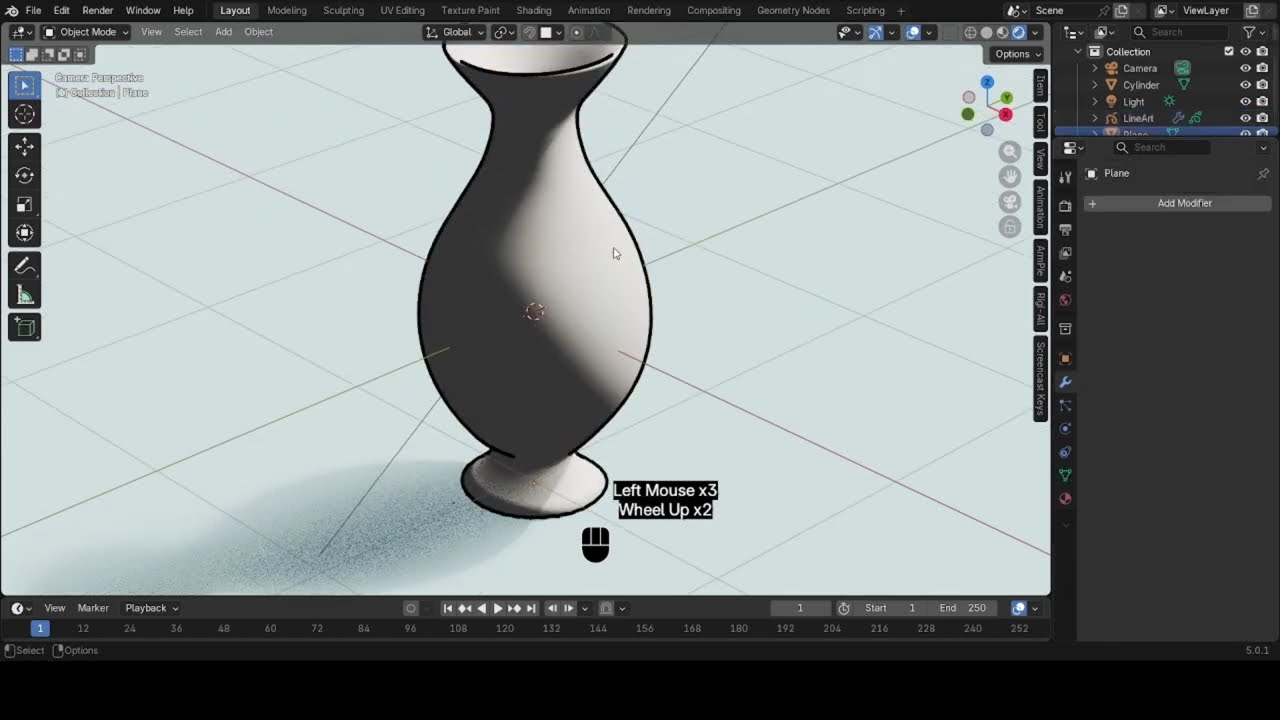1280x720 pixels.
Task: Uncheck the Collection exclude checkbox
Action: pos(1229,51)
